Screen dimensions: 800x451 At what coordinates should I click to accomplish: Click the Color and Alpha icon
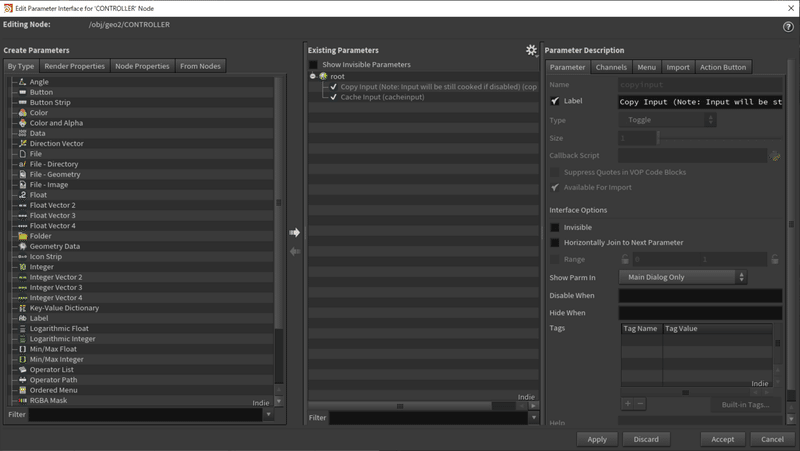click(x=22, y=123)
